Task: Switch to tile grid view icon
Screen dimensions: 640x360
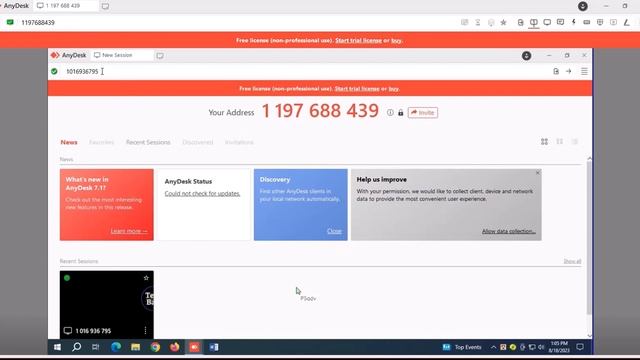Action: pyautogui.click(x=544, y=142)
